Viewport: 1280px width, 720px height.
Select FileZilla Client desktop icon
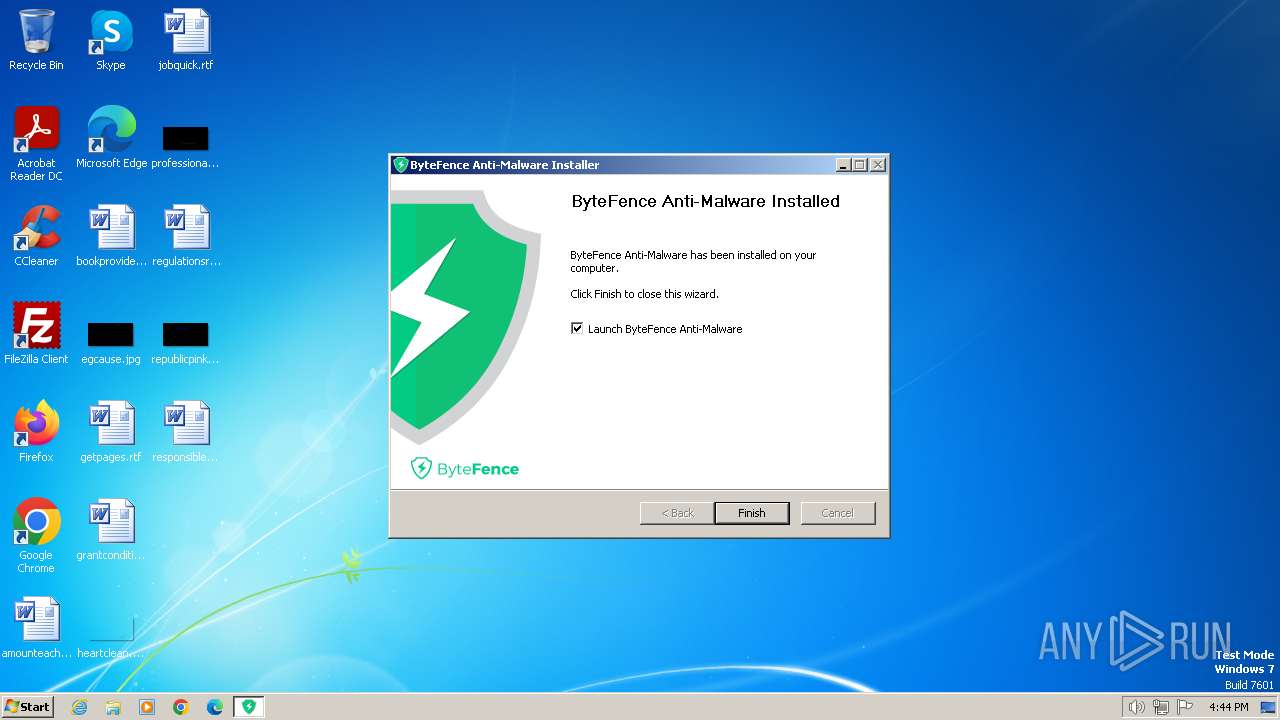pos(36,333)
